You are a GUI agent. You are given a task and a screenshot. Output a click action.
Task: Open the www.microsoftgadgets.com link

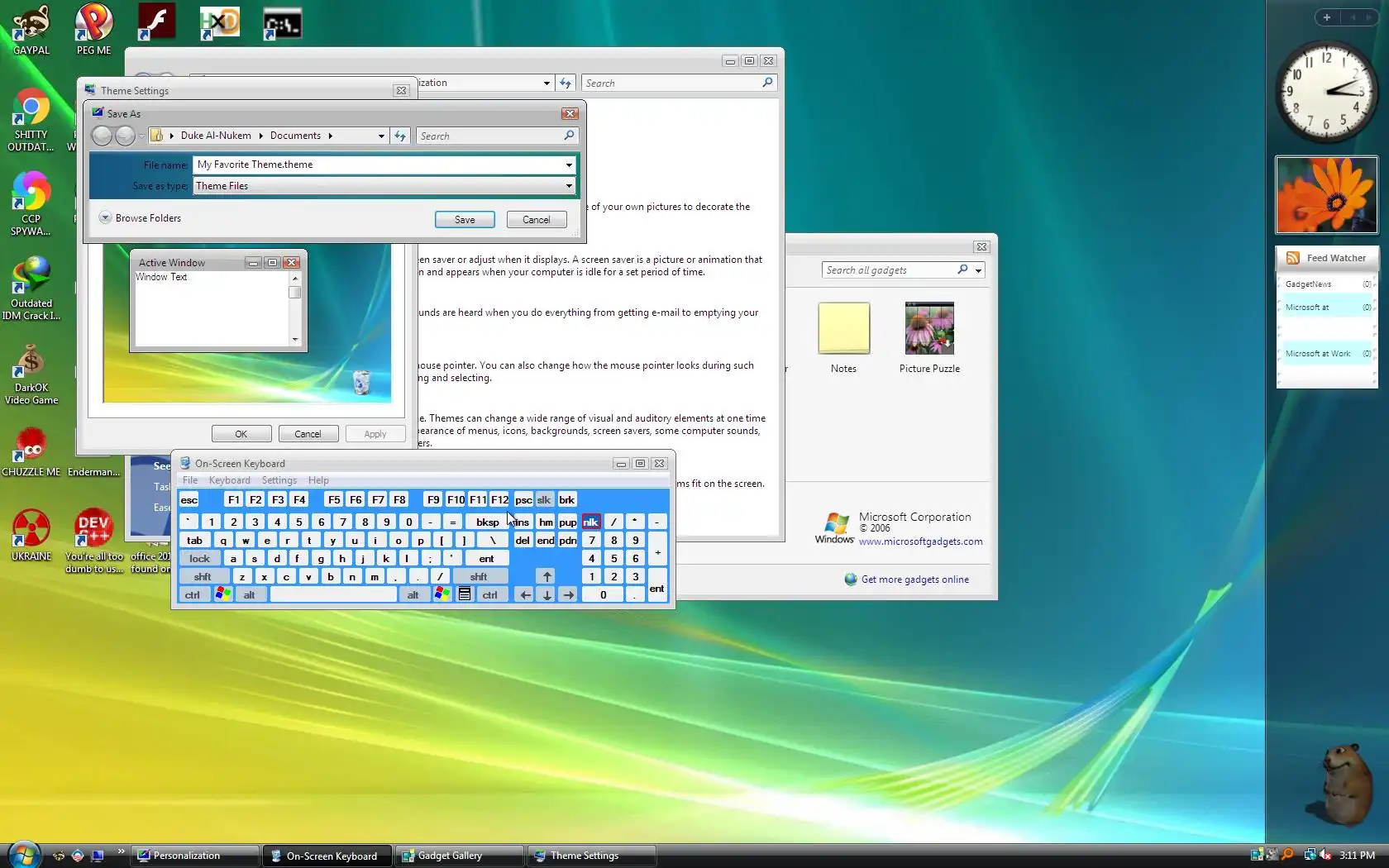click(920, 541)
